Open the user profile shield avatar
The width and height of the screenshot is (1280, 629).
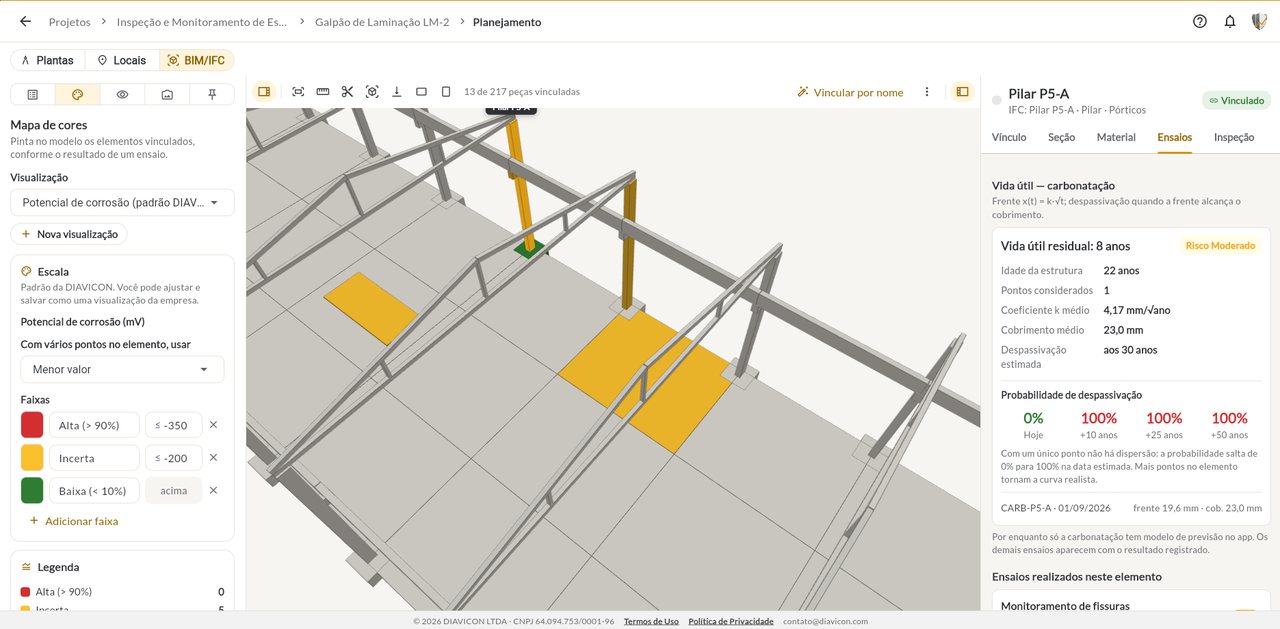[x=1260, y=21]
